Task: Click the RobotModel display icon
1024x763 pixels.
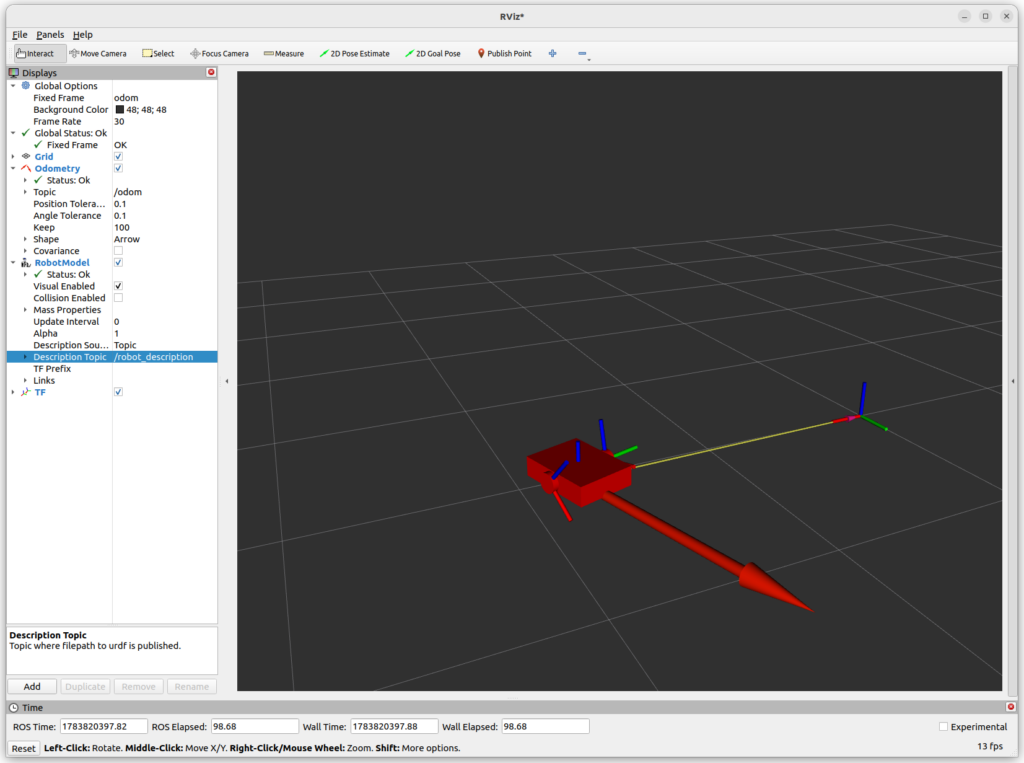Action: (x=25, y=263)
